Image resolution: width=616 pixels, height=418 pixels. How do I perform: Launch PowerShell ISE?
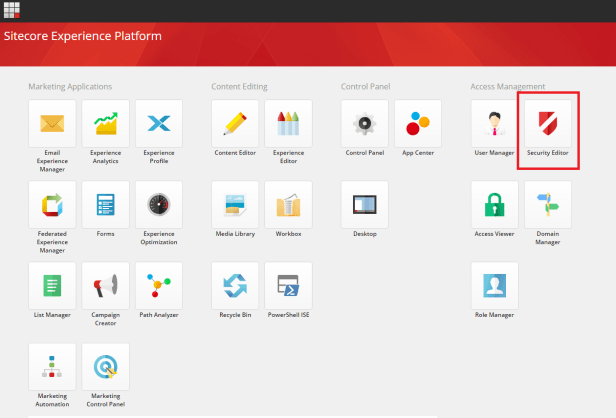288,286
